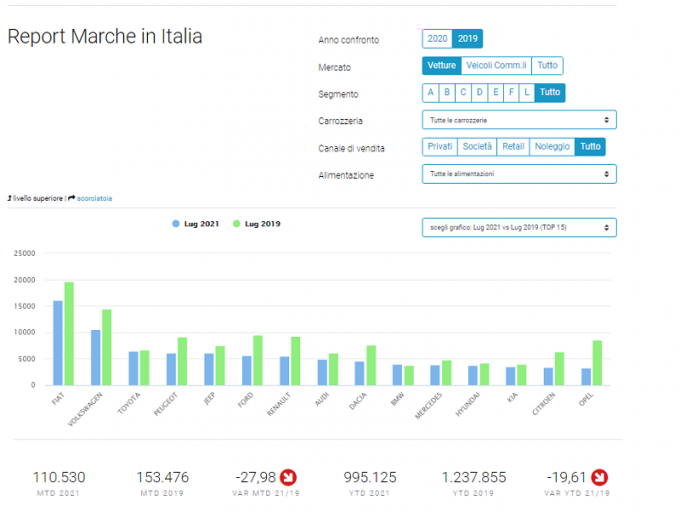The image size is (680, 512).
Task: Select segment C
Action: coord(463,92)
